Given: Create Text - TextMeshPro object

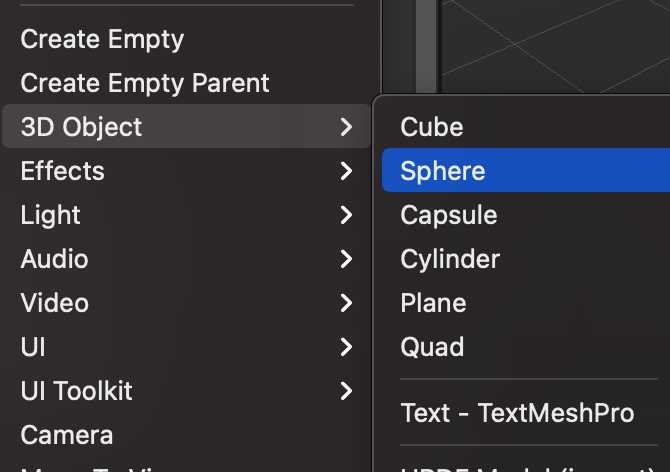Looking at the screenshot, I should click(x=517, y=412).
